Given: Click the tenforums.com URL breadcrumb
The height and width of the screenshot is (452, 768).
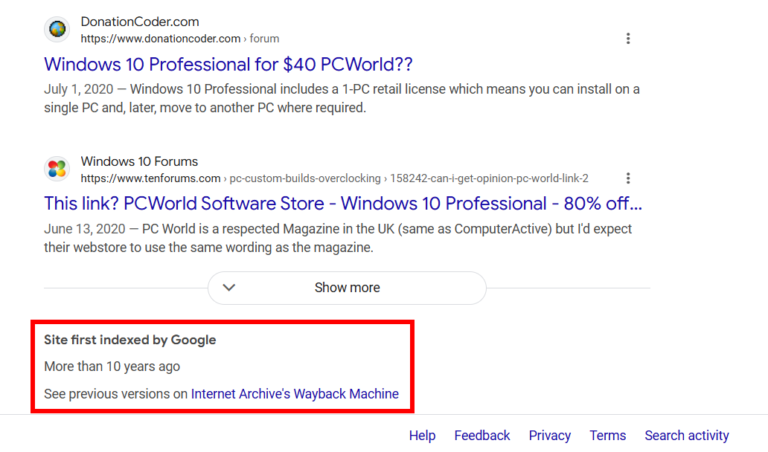Looking at the screenshot, I should [335, 178].
